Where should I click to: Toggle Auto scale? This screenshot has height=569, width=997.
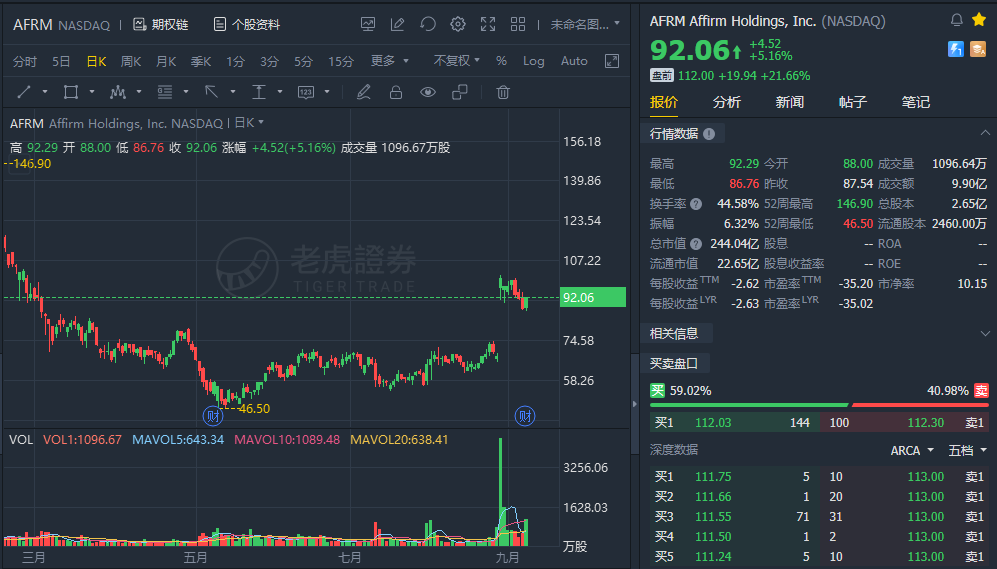(574, 61)
